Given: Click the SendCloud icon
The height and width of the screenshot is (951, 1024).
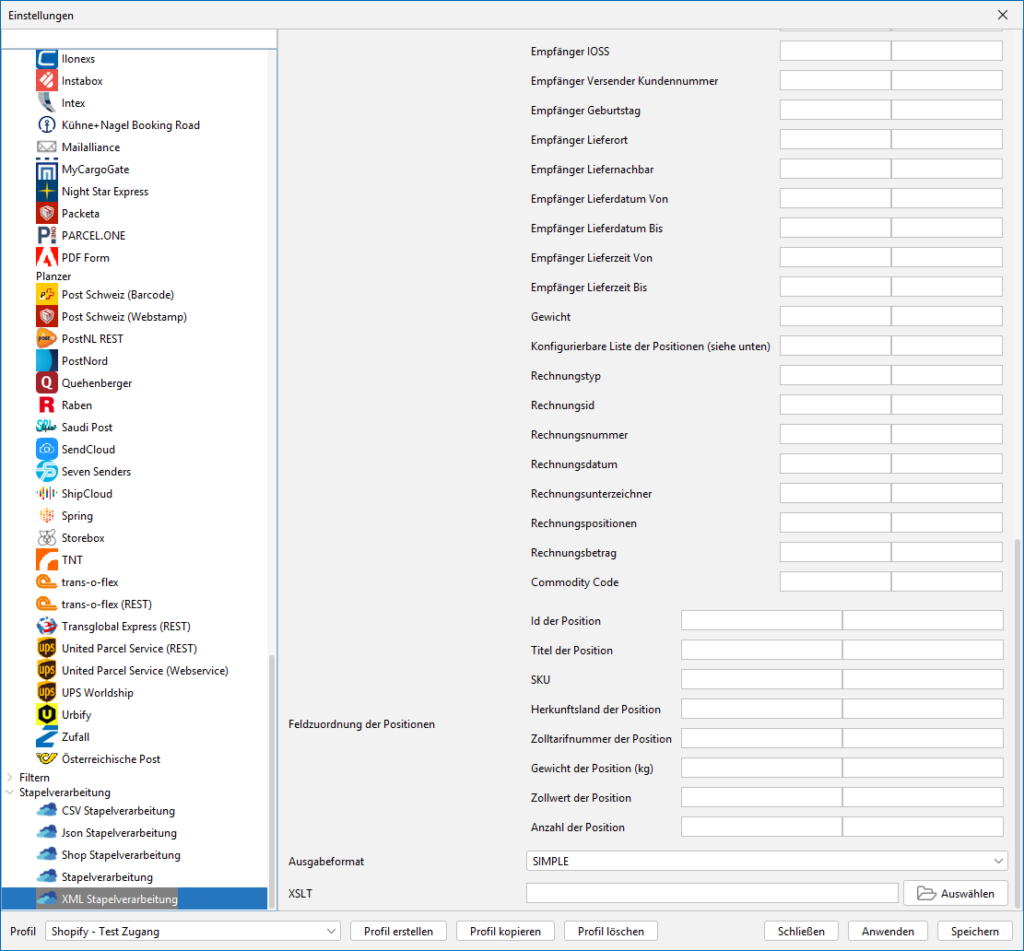Looking at the screenshot, I should click(46, 449).
